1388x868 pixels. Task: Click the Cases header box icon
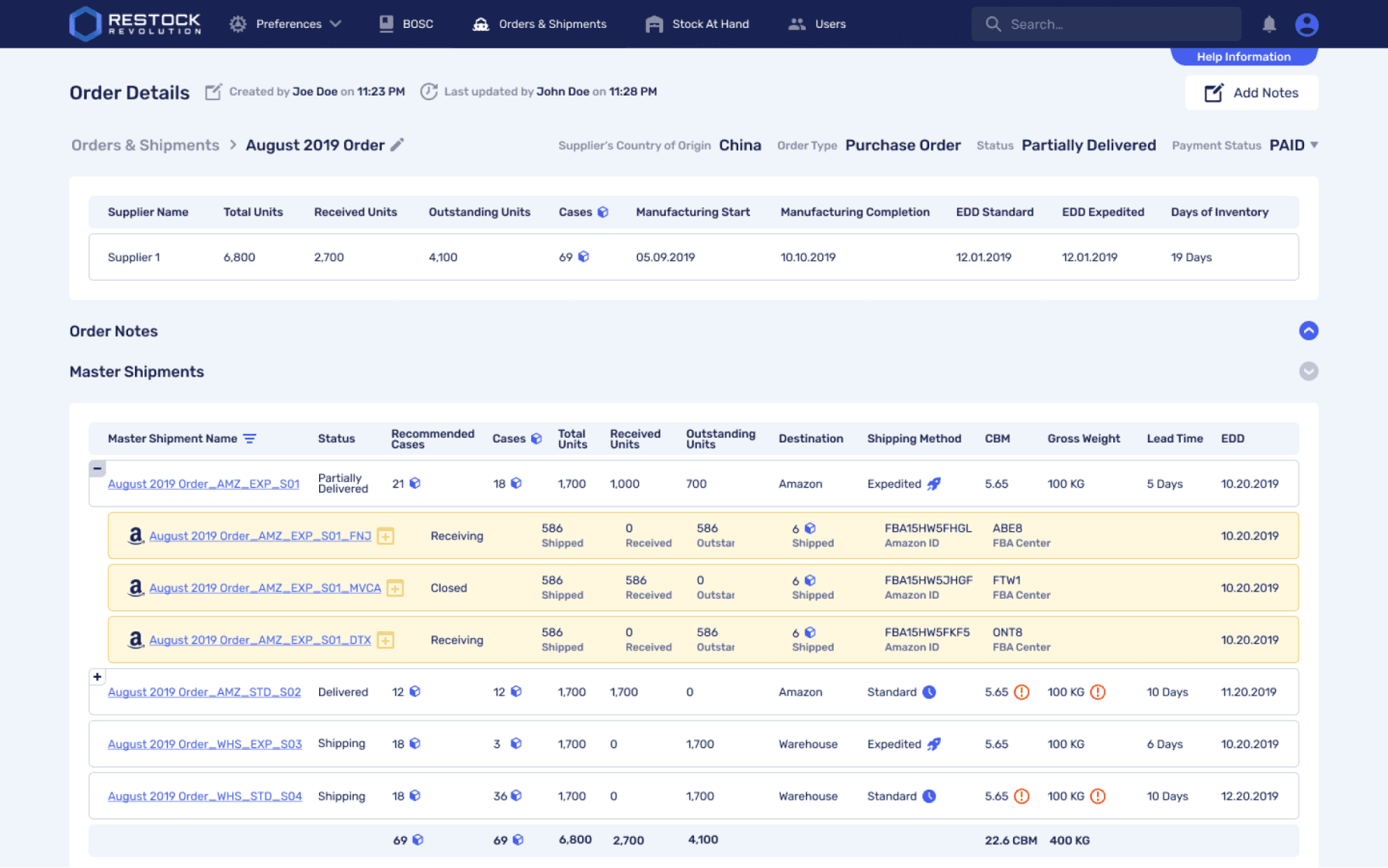click(x=602, y=213)
